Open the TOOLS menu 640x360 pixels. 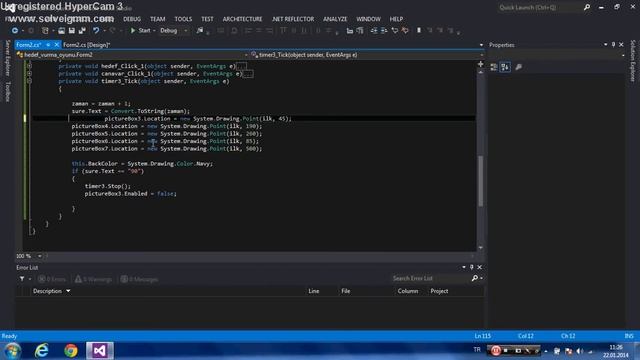click(183, 19)
